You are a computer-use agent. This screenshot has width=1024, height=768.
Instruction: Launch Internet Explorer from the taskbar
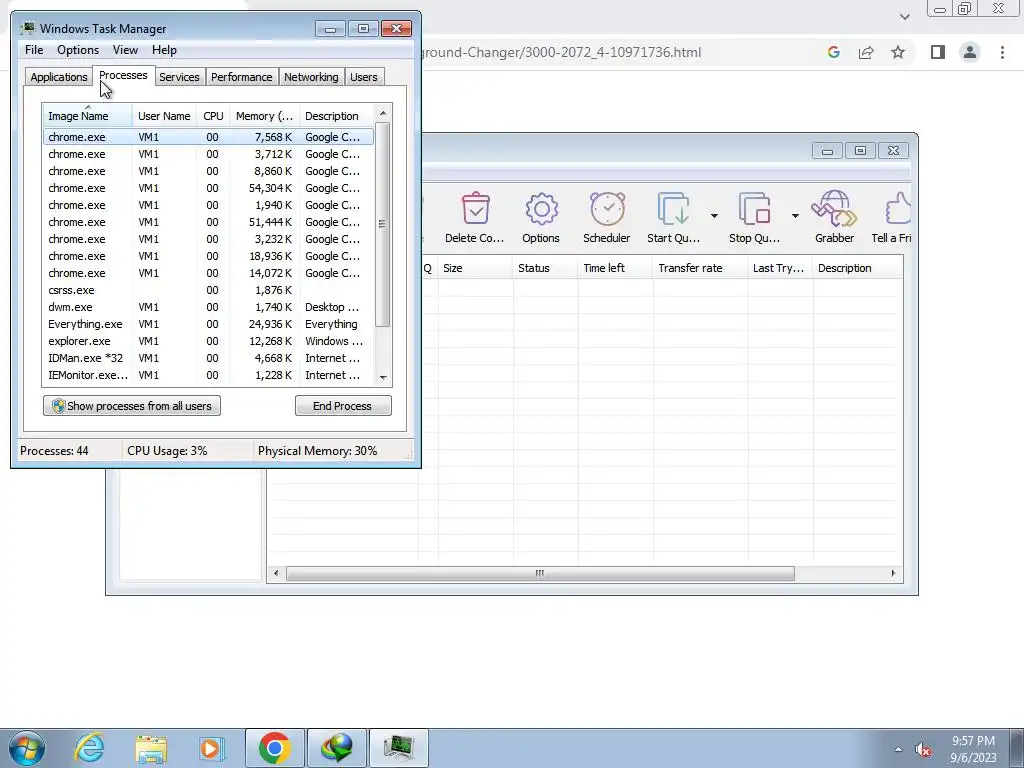(89, 748)
